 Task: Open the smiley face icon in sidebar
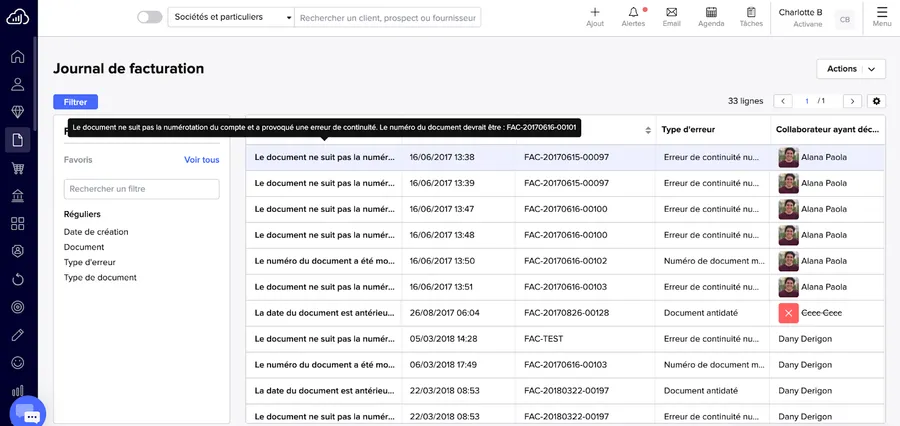click(18, 363)
